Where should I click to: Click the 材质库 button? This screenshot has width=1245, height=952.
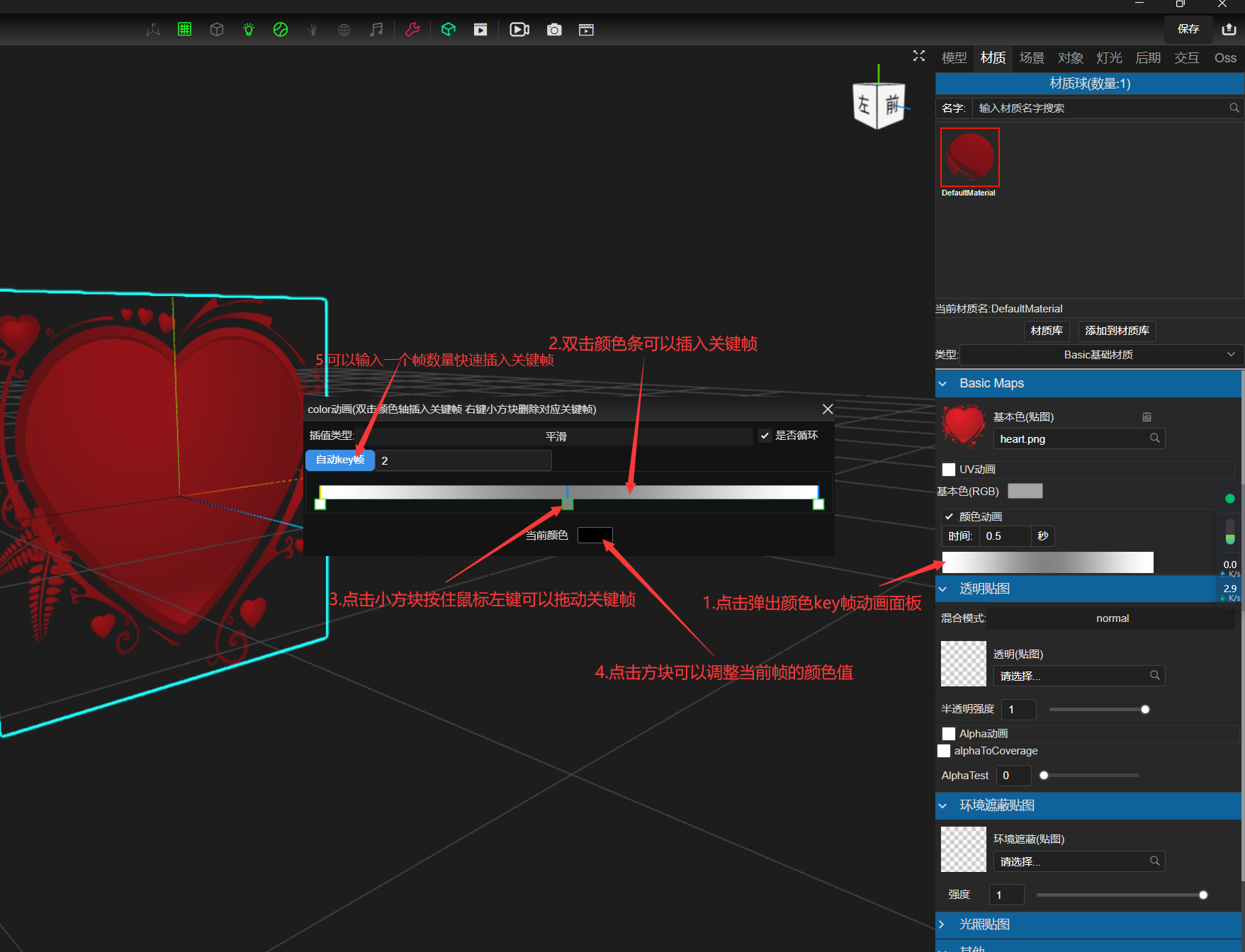1047,331
